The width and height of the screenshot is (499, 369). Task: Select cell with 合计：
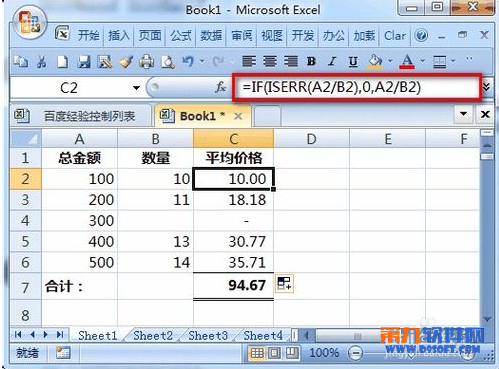[x=79, y=286]
